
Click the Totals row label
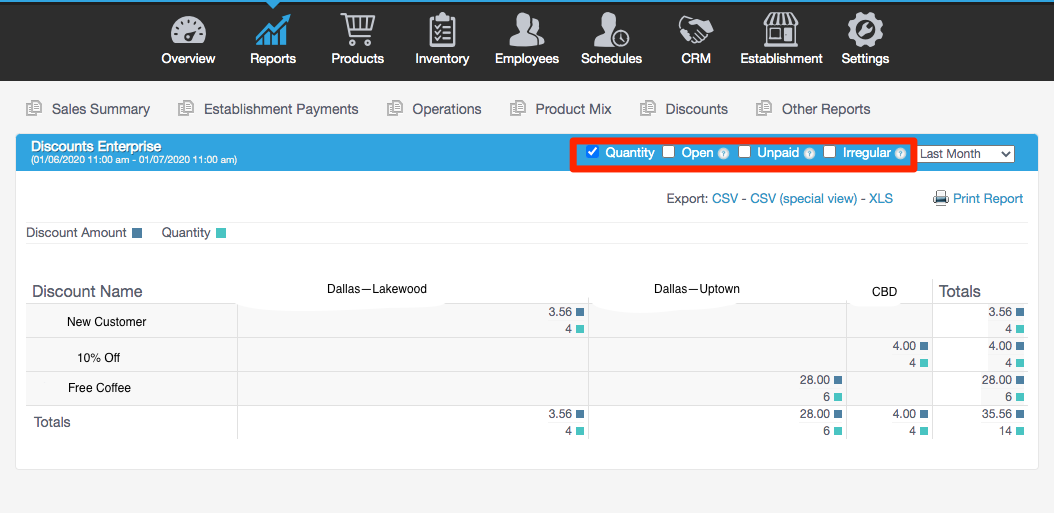(x=52, y=422)
